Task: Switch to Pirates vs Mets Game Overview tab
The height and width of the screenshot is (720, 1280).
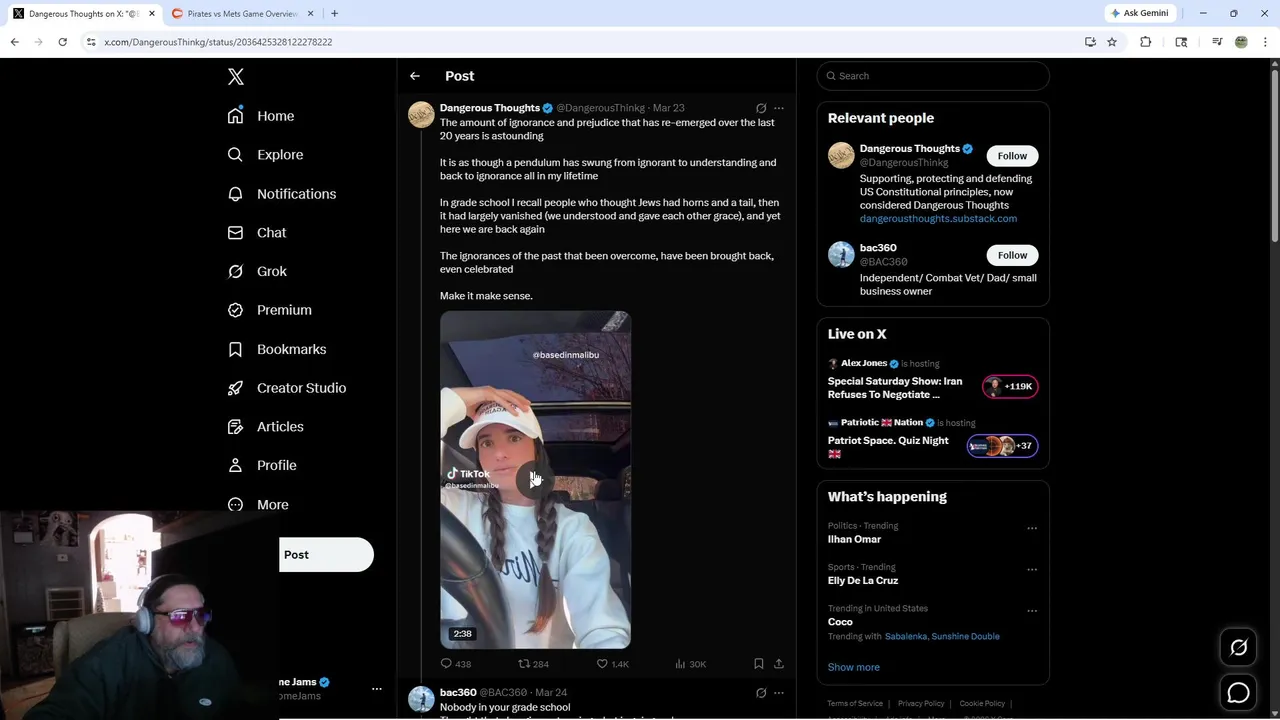Action: click(x=243, y=14)
